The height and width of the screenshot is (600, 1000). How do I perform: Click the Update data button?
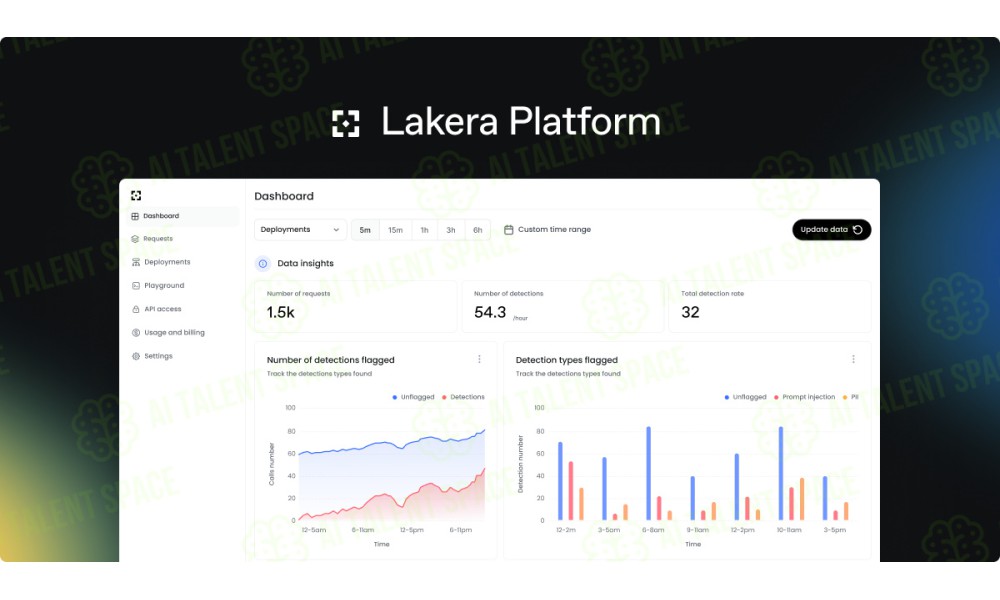832,230
